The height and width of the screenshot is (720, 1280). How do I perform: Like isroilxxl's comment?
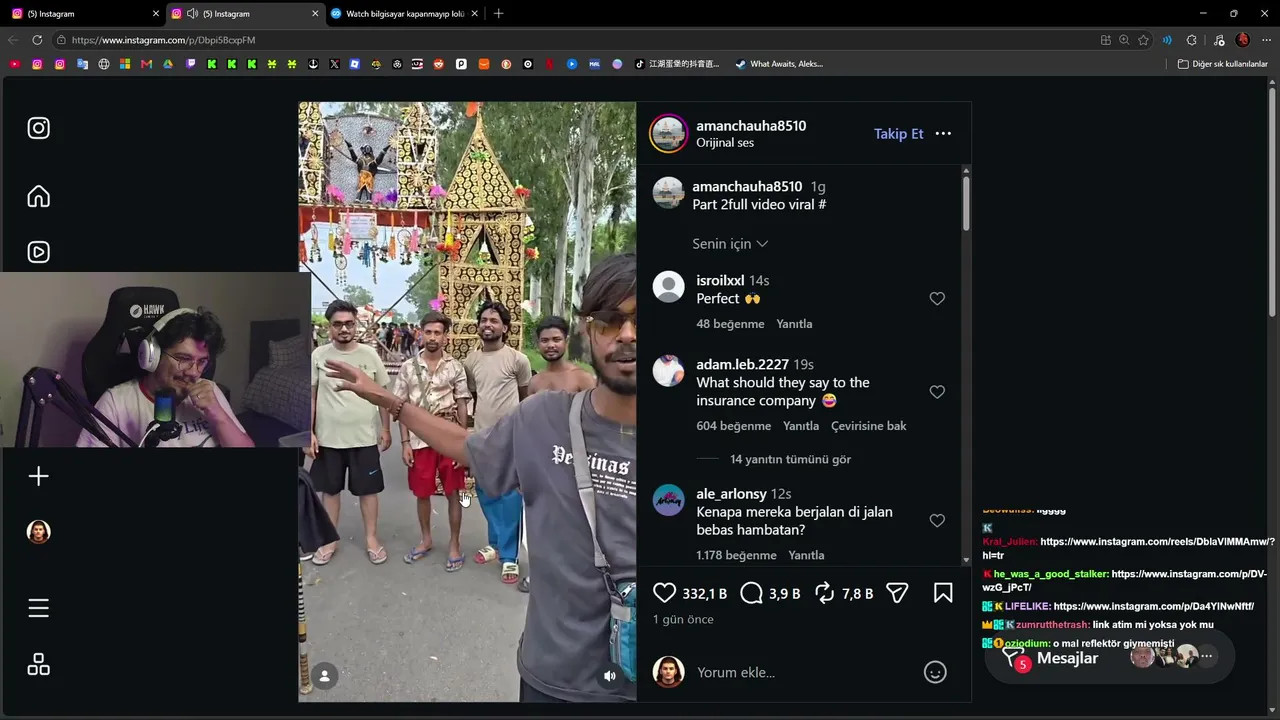tap(937, 299)
